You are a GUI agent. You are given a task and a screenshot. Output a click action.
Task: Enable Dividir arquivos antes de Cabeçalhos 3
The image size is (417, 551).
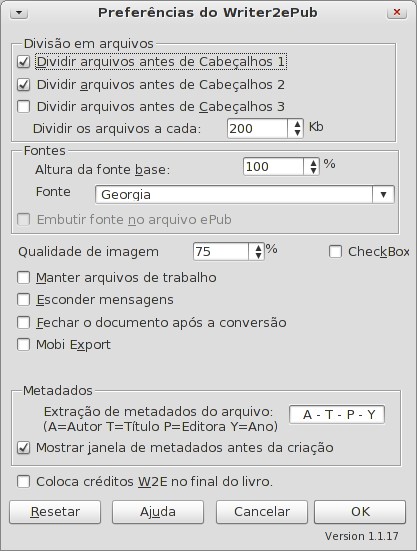point(24,106)
